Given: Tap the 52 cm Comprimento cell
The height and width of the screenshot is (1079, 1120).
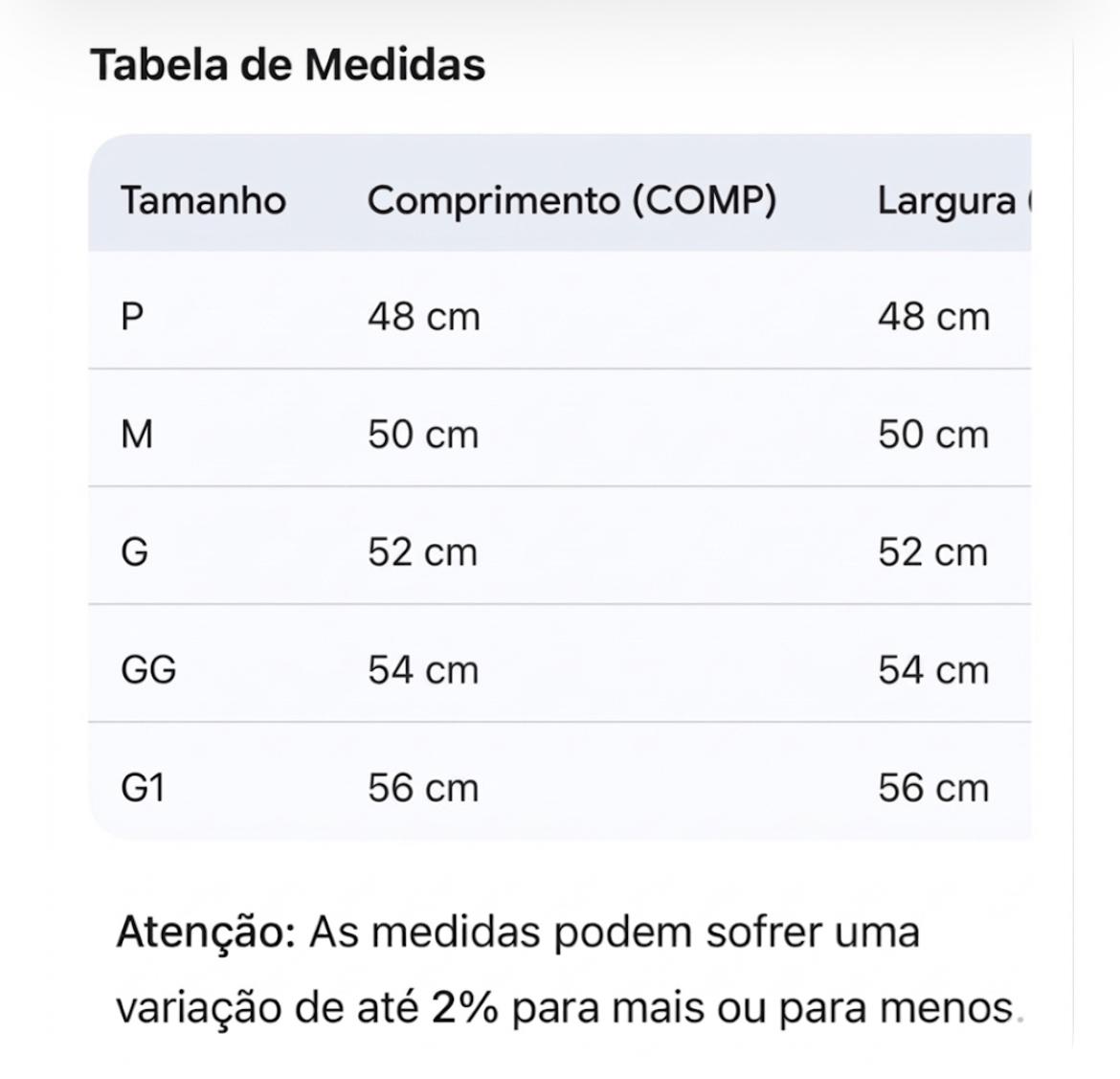Looking at the screenshot, I should coord(422,552).
